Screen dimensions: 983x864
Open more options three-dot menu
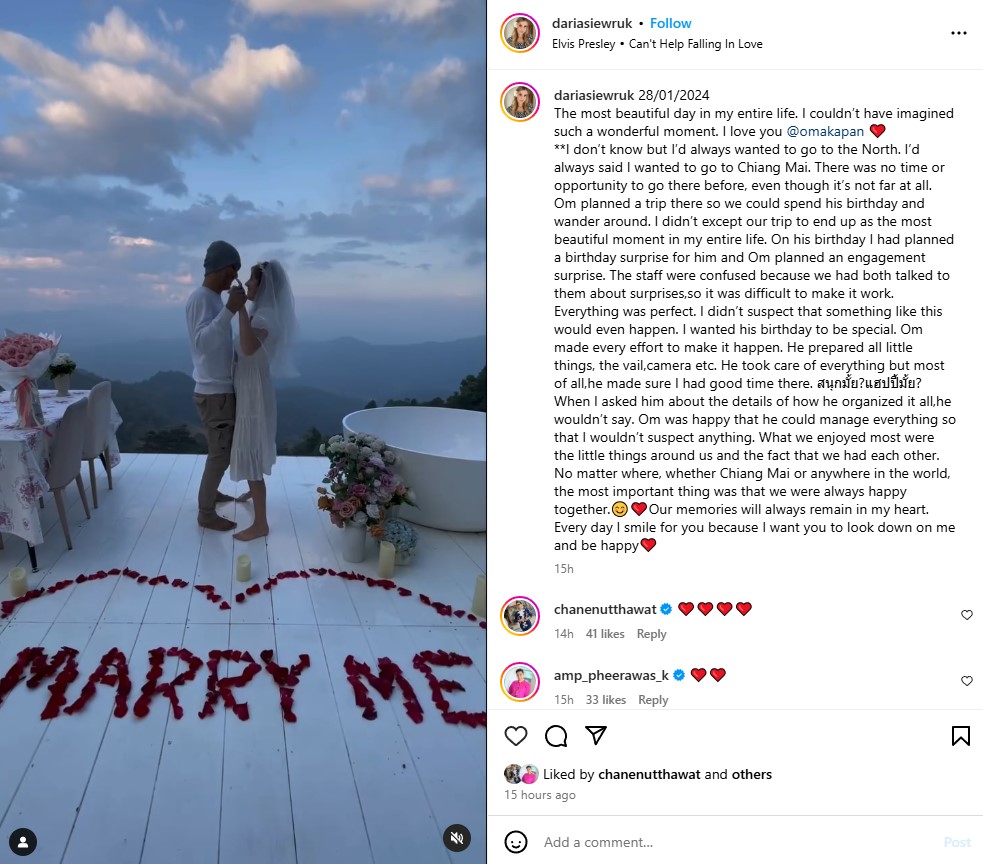coord(959,33)
